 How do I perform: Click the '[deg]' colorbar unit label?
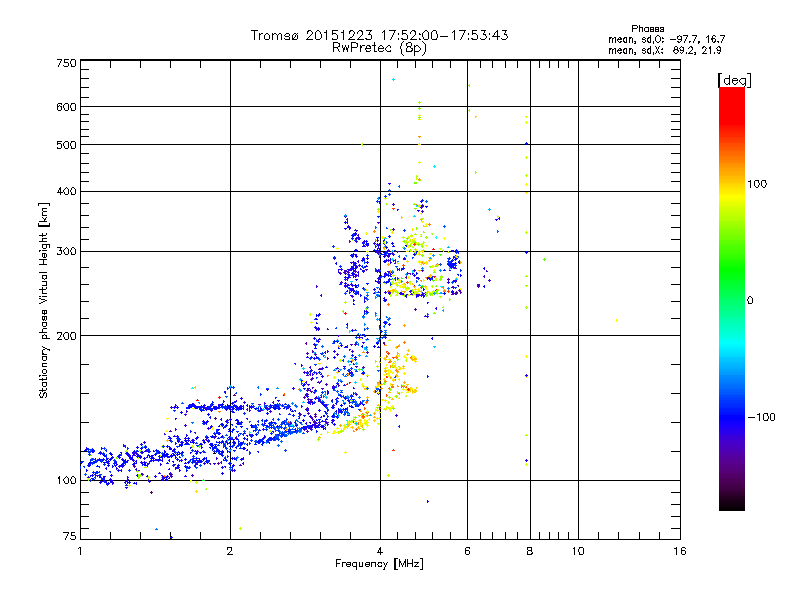734,80
